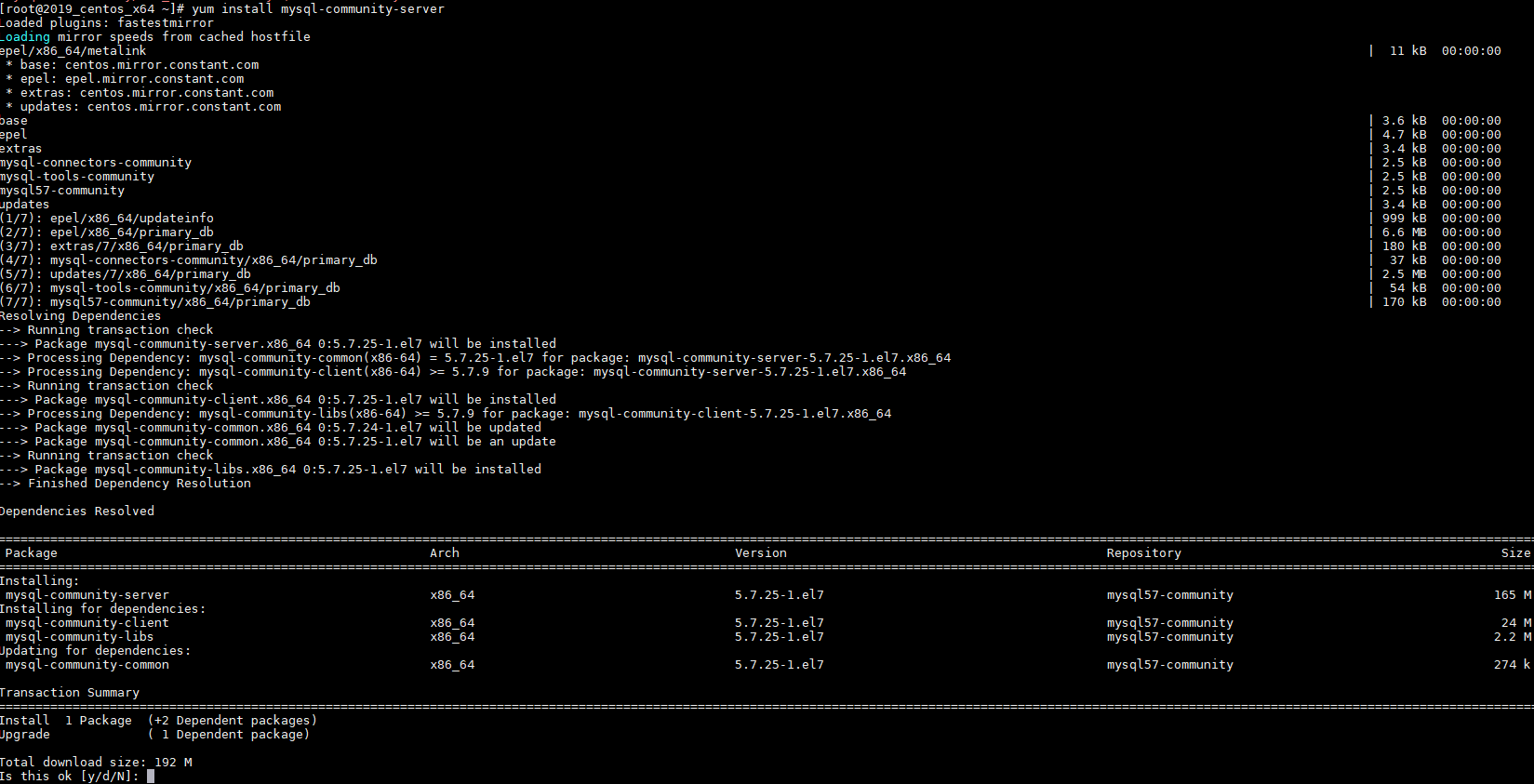Click the 'epel/x86_64/metalink' line
1534x784 pixels.
[73, 51]
